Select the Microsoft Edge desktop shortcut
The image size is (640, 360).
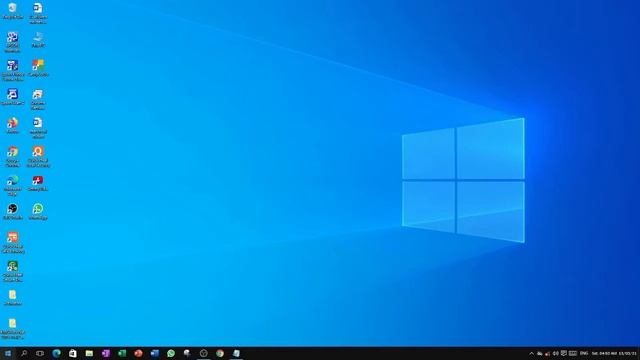(13, 185)
